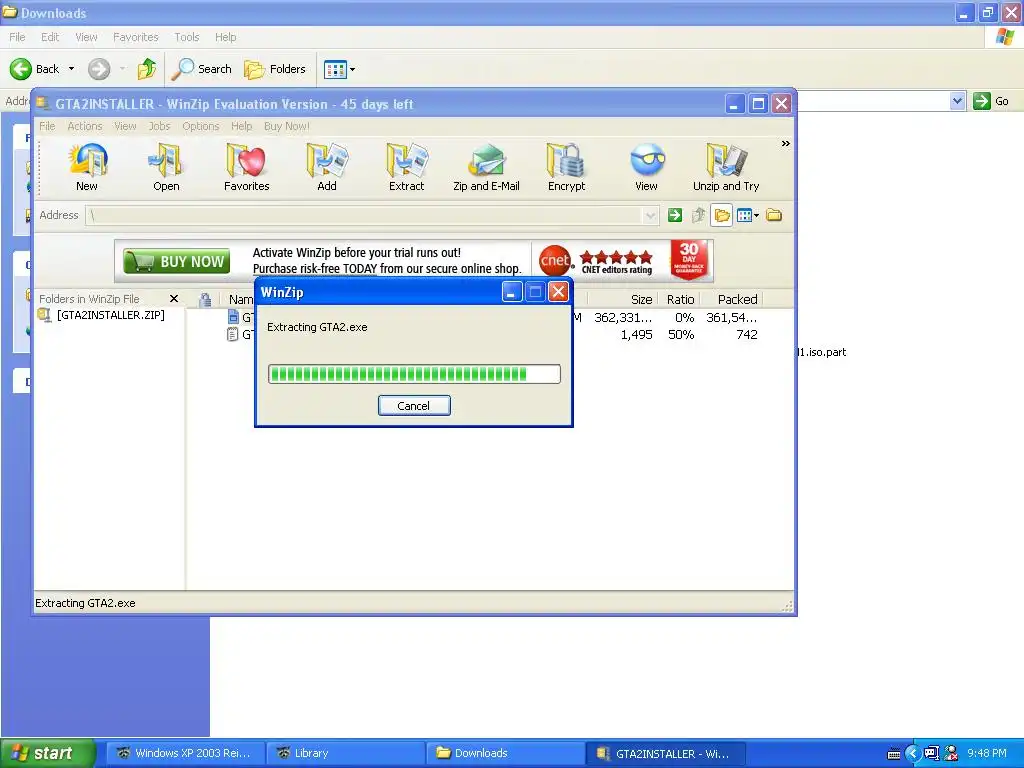Open an archive with the Open icon
This screenshot has width=1024, height=768.
166,167
